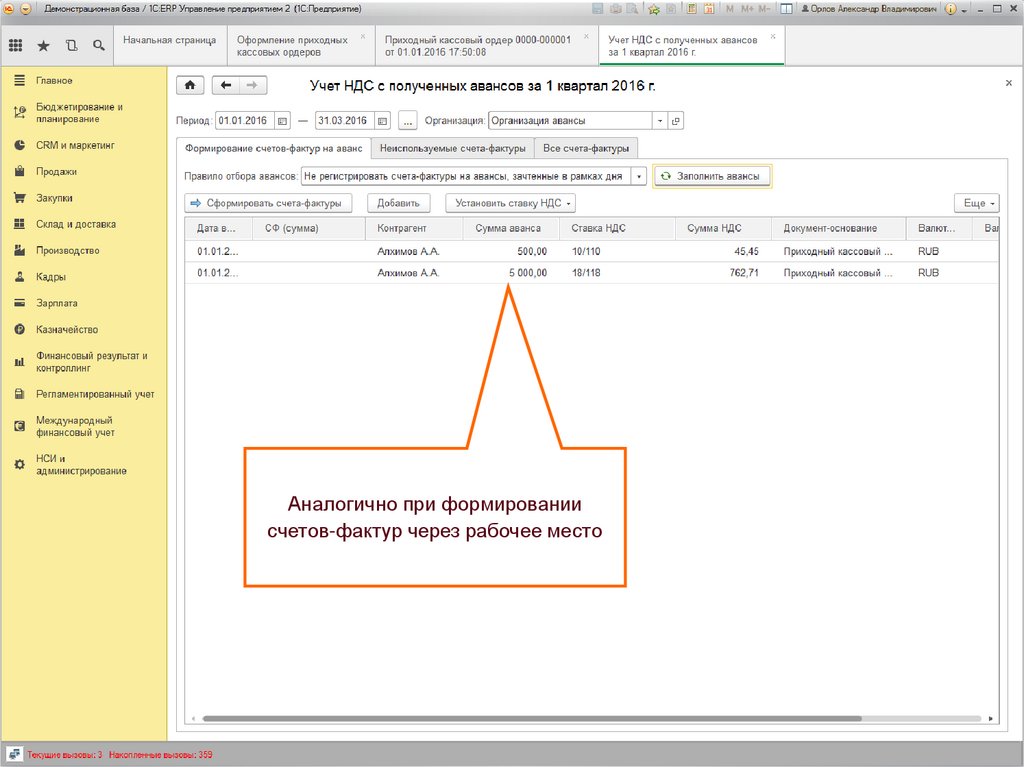Image resolution: width=1024 pixels, height=767 pixels.
Task: Expand the advance selection rule dropdown
Action: [x=639, y=176]
